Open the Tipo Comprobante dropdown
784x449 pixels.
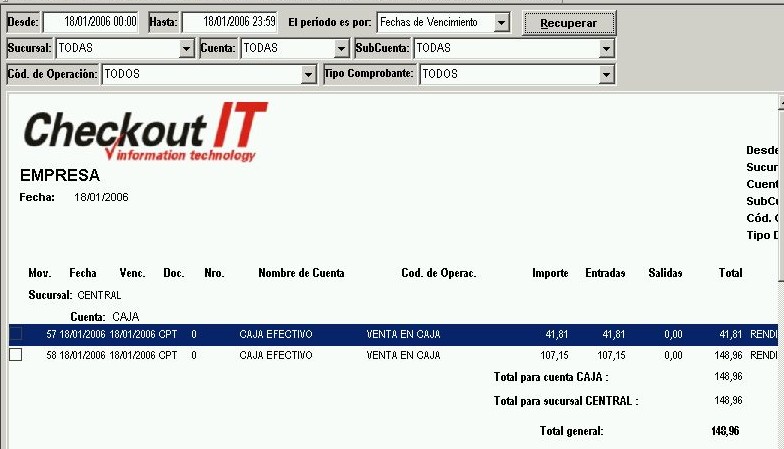click(x=606, y=74)
